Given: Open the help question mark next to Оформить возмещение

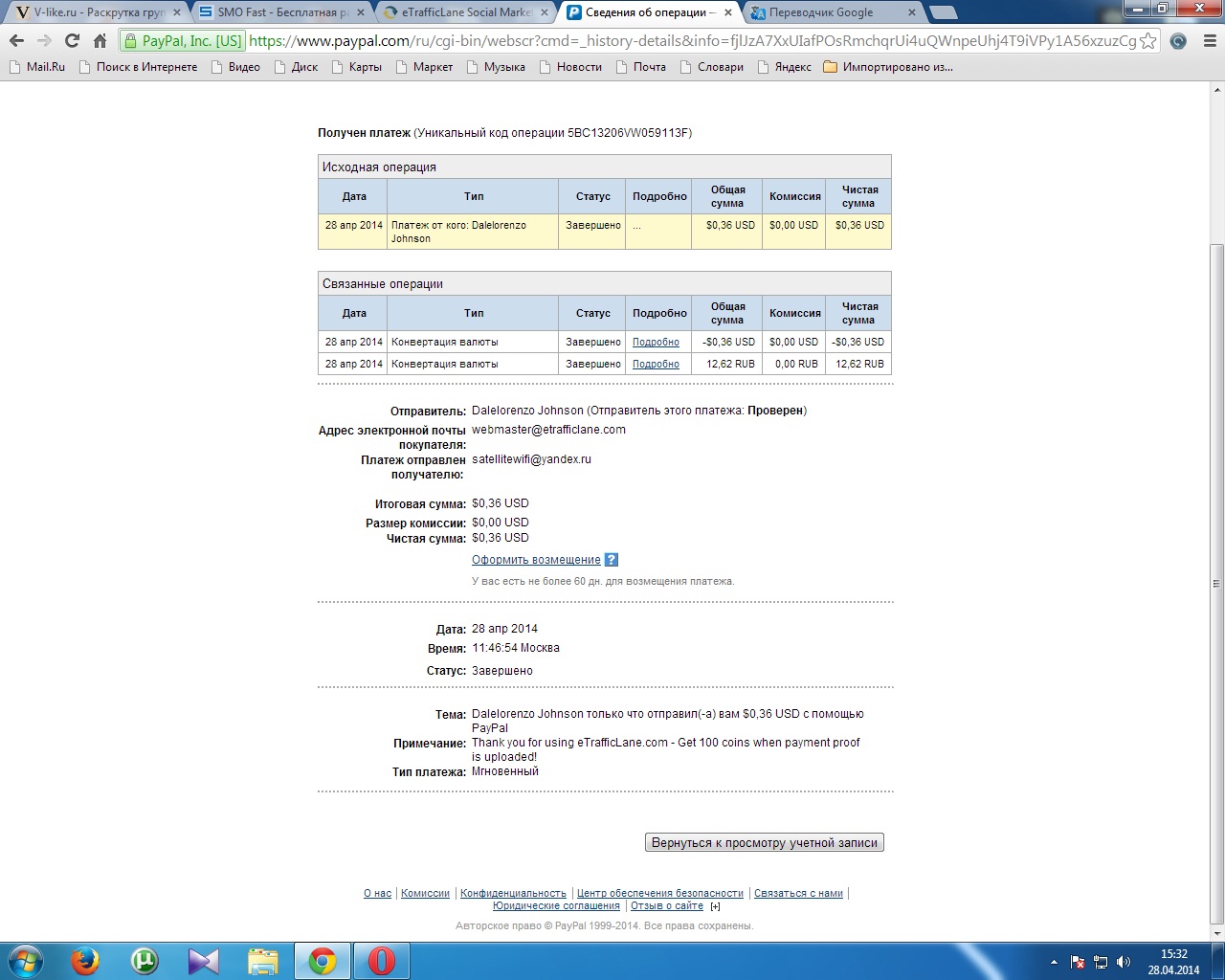Looking at the screenshot, I should point(612,560).
